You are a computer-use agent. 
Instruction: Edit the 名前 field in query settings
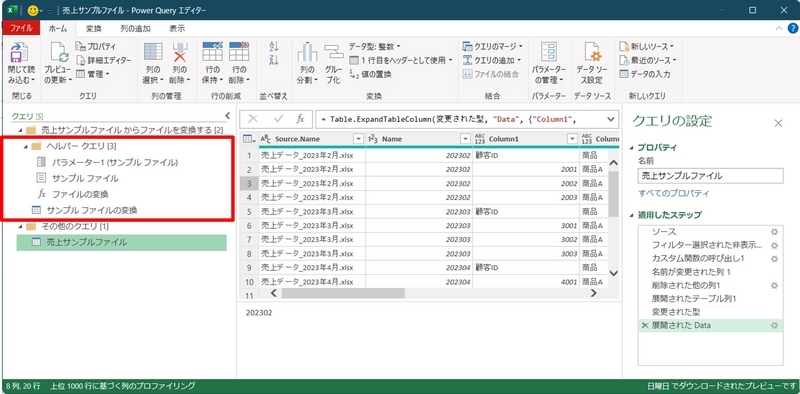click(710, 176)
